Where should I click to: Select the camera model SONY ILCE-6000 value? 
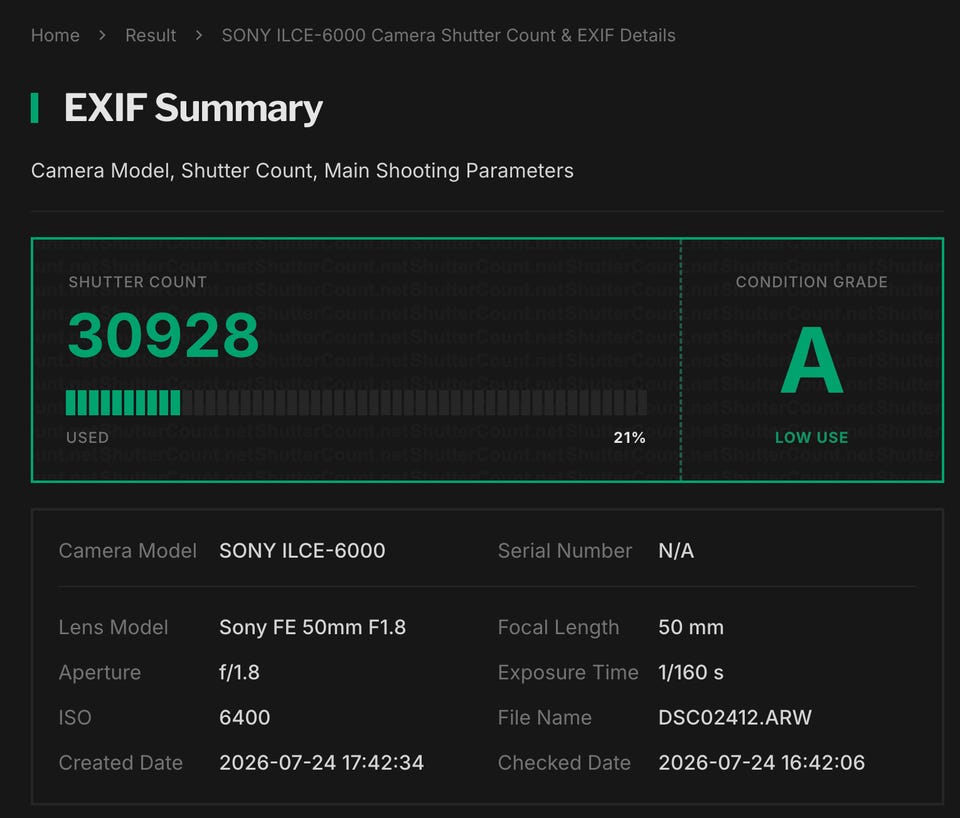pos(302,550)
